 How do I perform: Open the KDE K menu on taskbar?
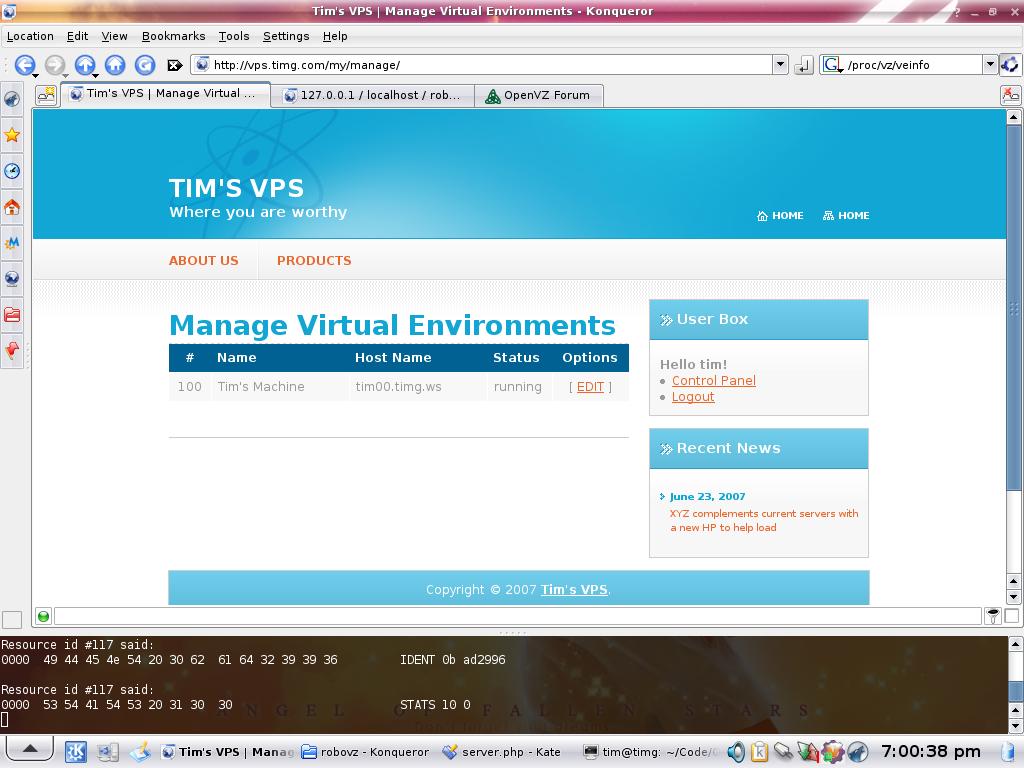(x=76, y=752)
